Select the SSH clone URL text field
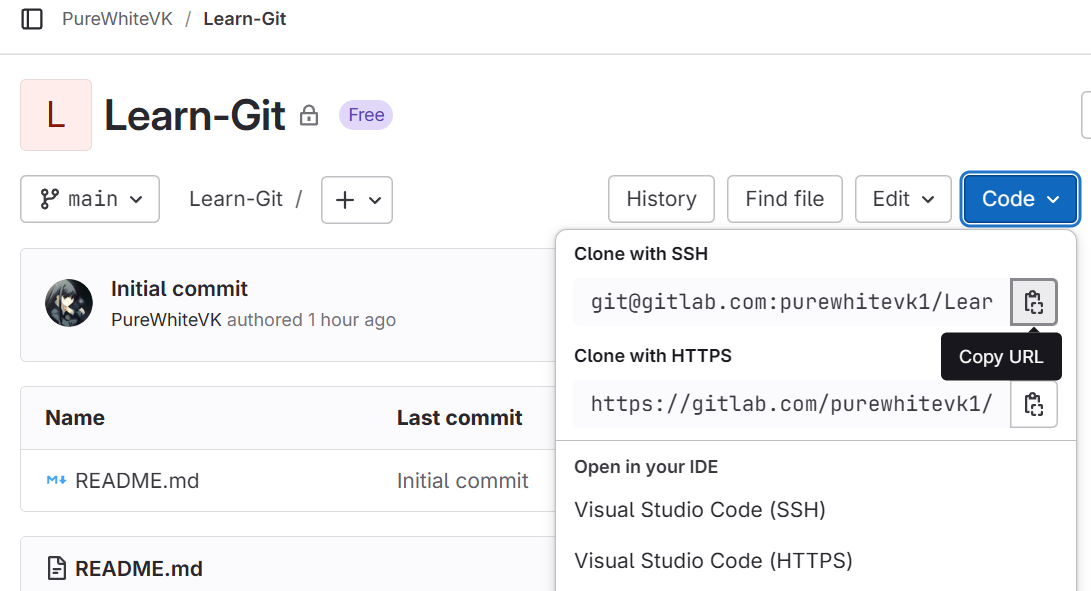The height and width of the screenshot is (591, 1091). pos(791,302)
